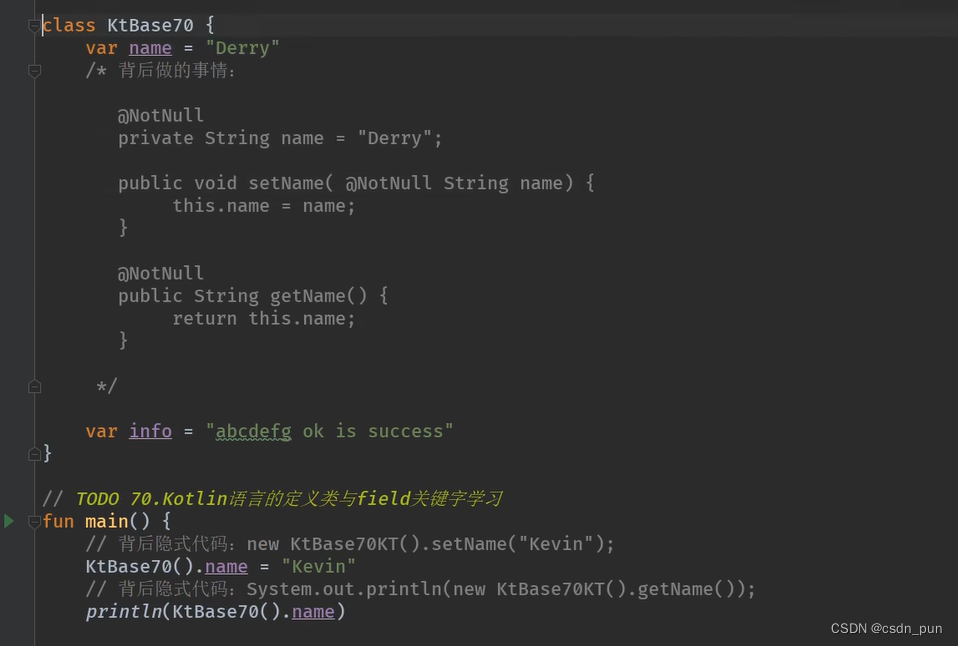958x646 pixels.
Task: Run main function via green gutter arrow
Action: (9, 521)
